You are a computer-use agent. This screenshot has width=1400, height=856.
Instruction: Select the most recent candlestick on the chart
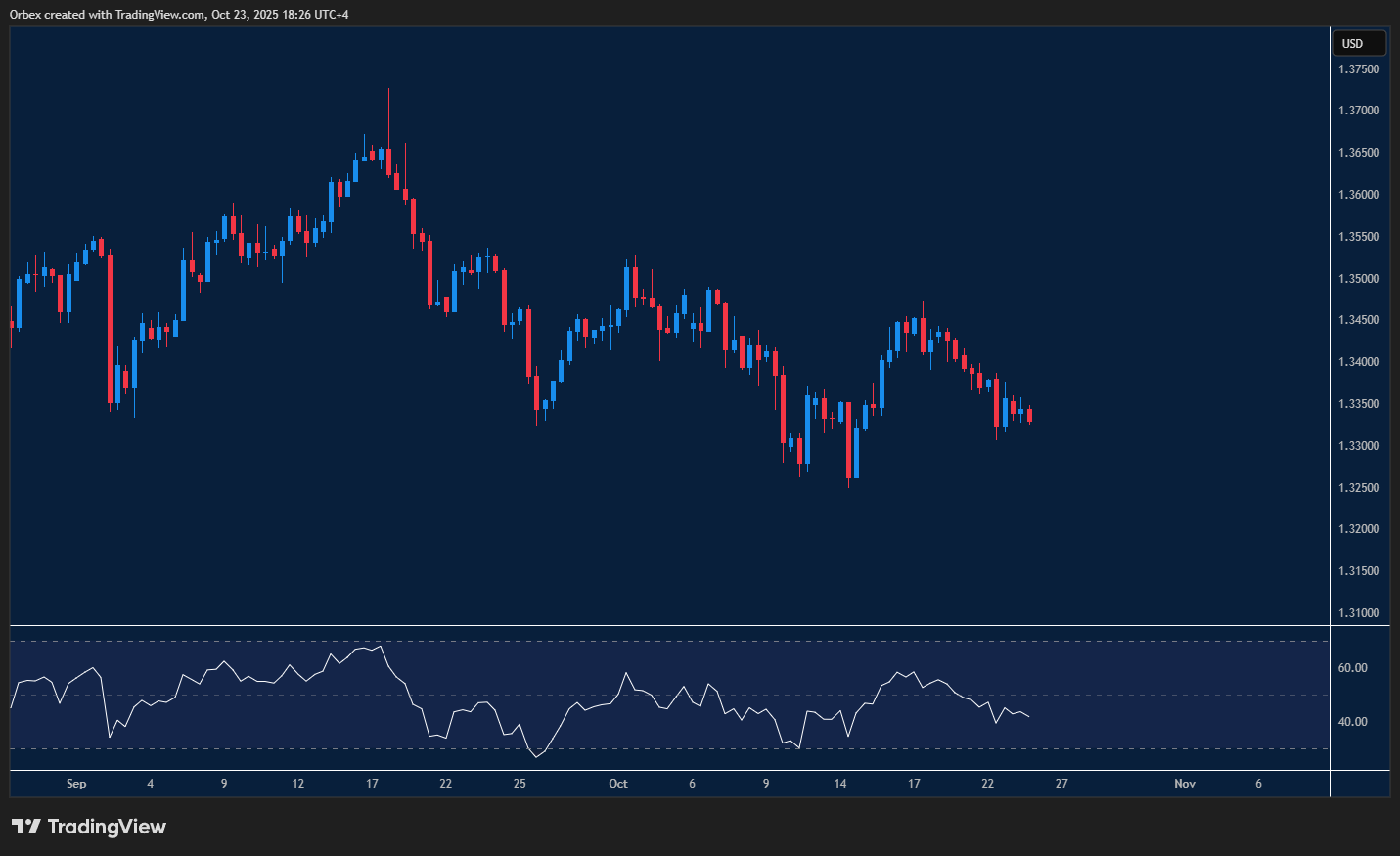(x=1029, y=416)
